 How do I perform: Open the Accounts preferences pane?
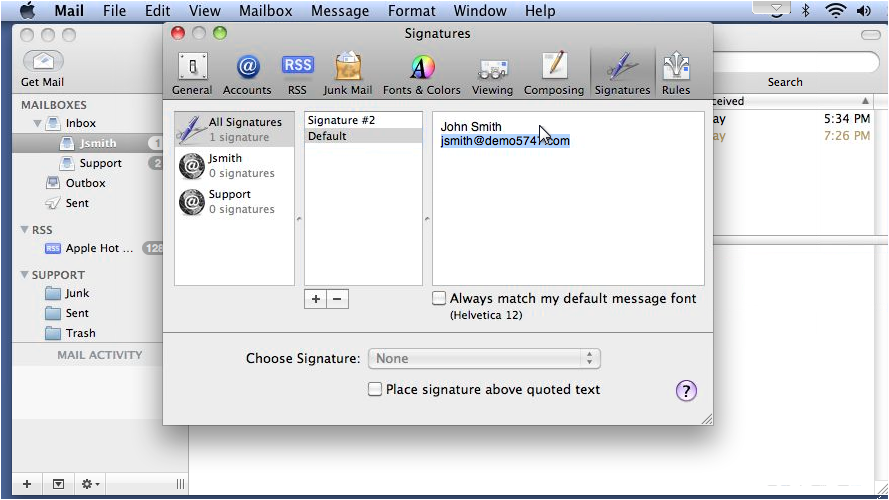click(x=247, y=74)
